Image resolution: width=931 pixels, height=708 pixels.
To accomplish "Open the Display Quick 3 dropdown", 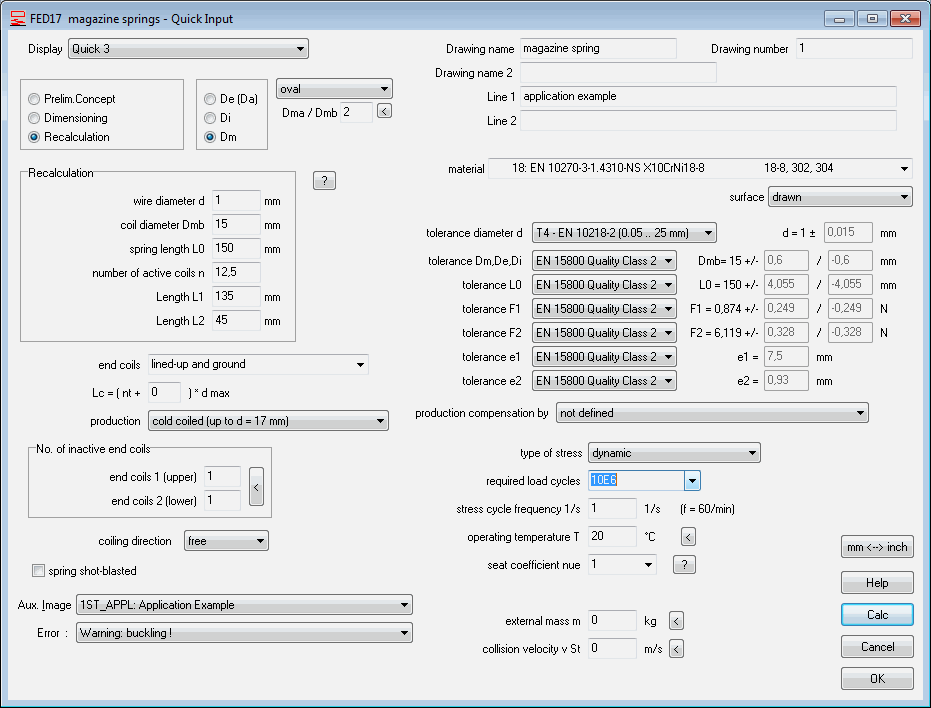I will 299,49.
